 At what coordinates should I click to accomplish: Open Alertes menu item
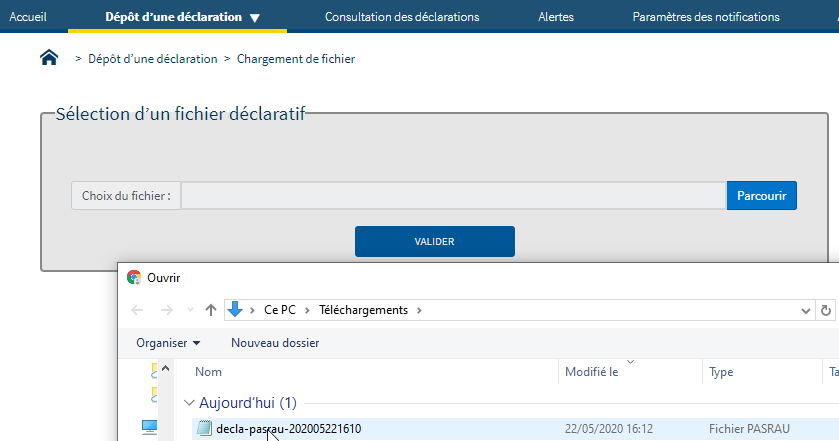point(556,17)
